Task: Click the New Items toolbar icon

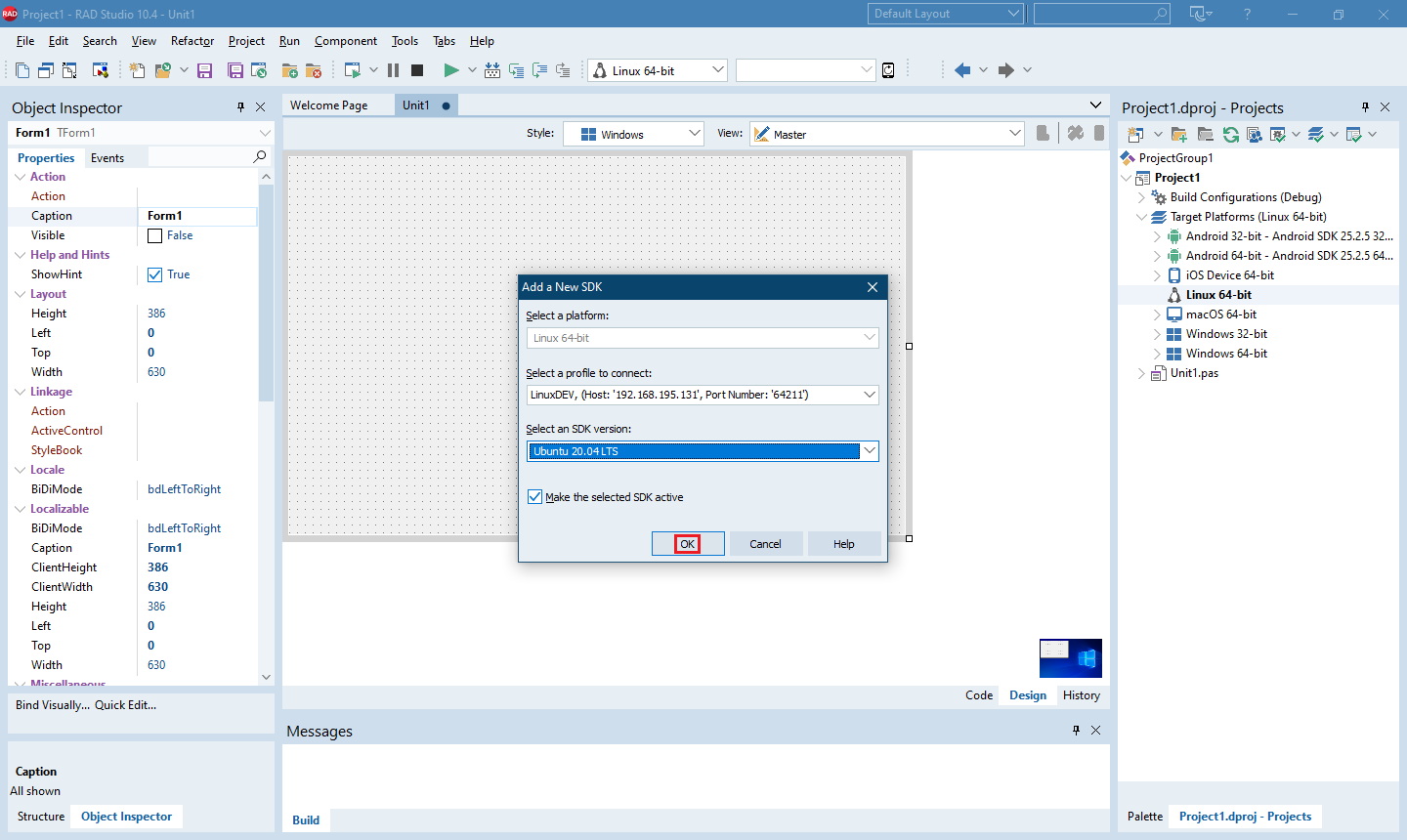Action: point(137,70)
